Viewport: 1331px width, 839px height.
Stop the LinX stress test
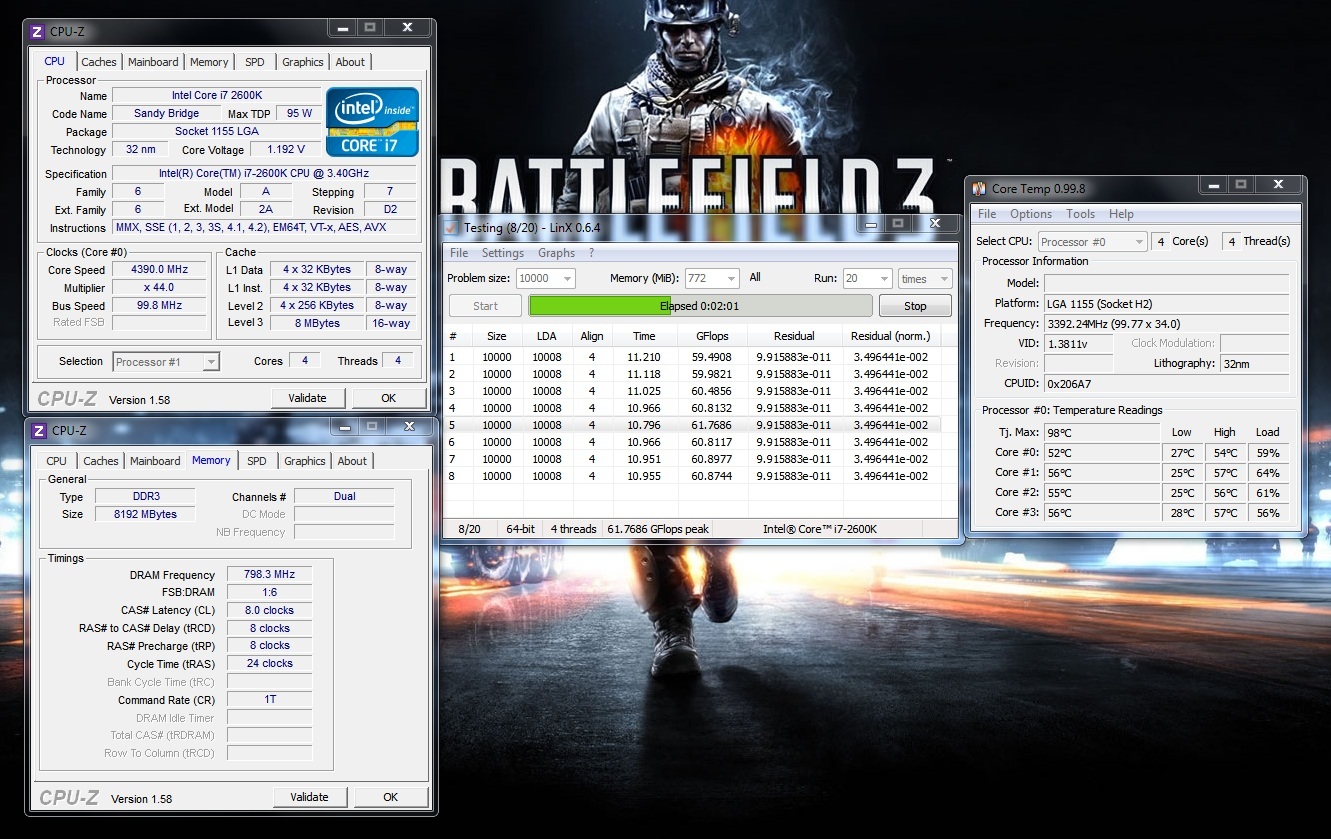[915, 306]
